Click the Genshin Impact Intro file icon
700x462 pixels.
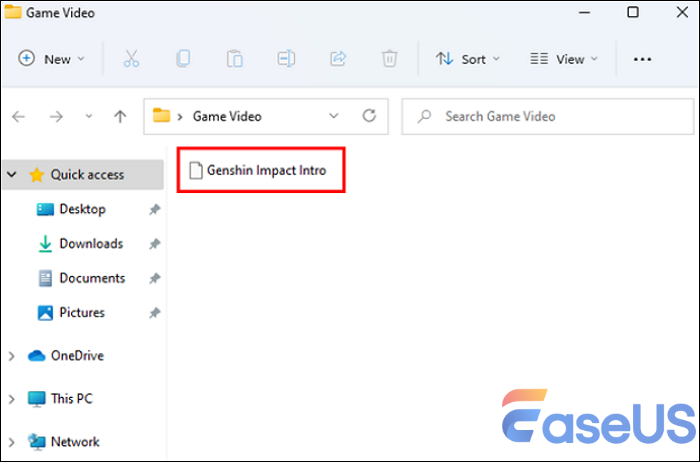196,170
